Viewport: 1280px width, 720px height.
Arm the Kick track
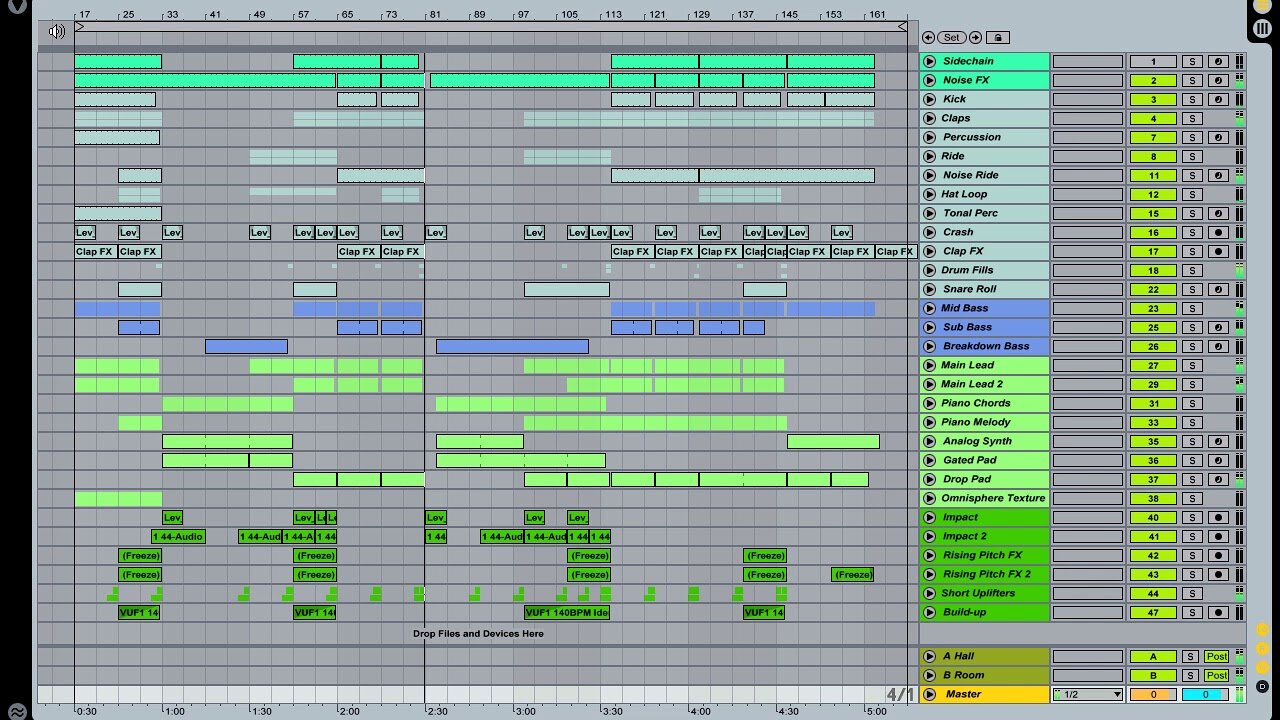pos(1217,99)
